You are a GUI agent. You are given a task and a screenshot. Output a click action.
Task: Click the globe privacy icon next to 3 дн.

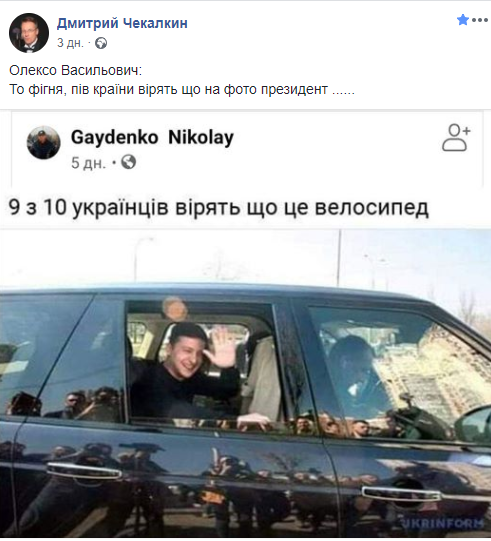point(101,43)
